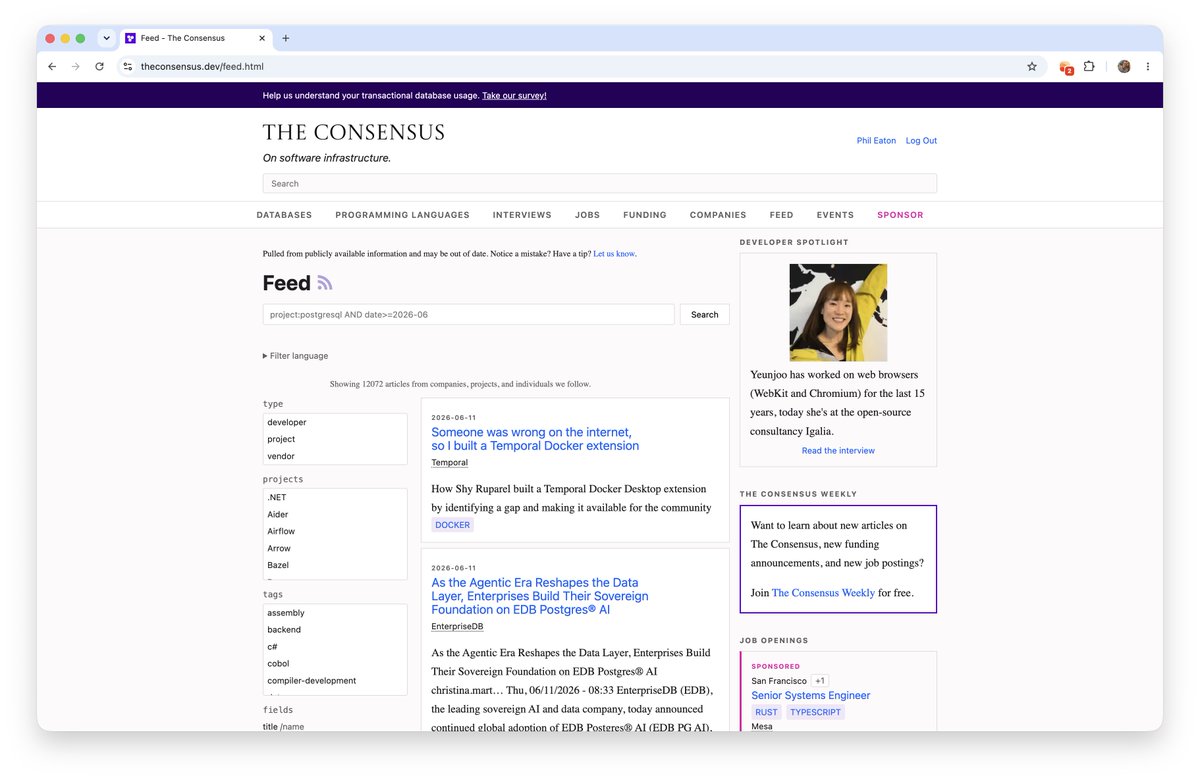Click the Log Out link
This screenshot has width=1200, height=780.
point(921,141)
